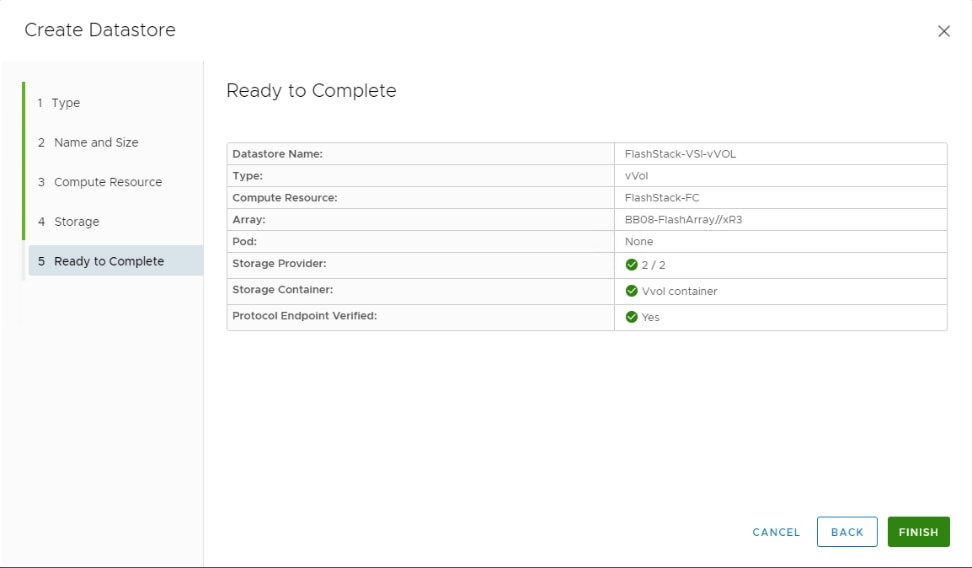Jump to the Storage step
The image size is (972, 568).
[68, 222]
